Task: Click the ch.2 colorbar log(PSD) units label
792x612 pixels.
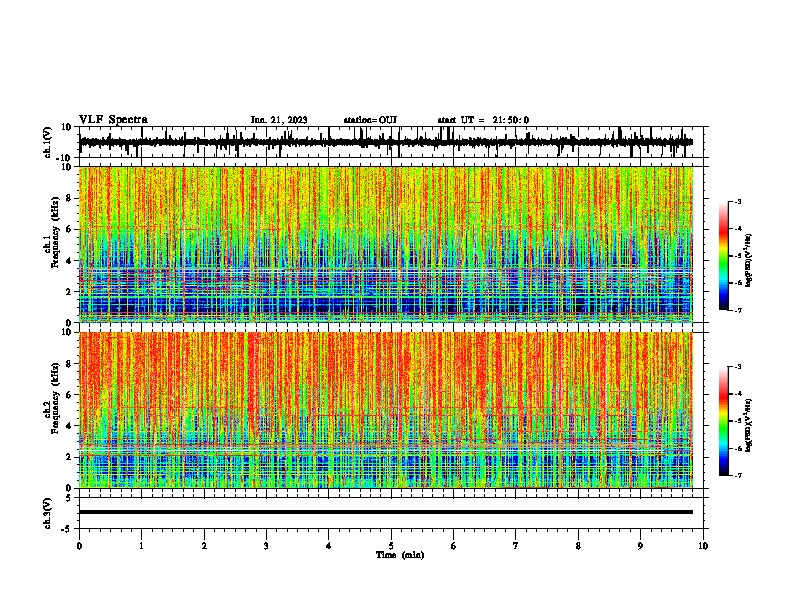Action: [749, 425]
